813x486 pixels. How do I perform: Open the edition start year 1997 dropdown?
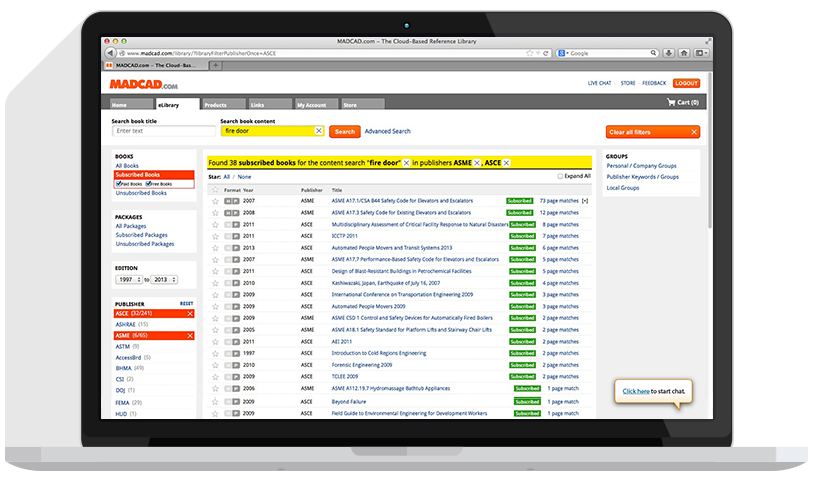click(129, 280)
